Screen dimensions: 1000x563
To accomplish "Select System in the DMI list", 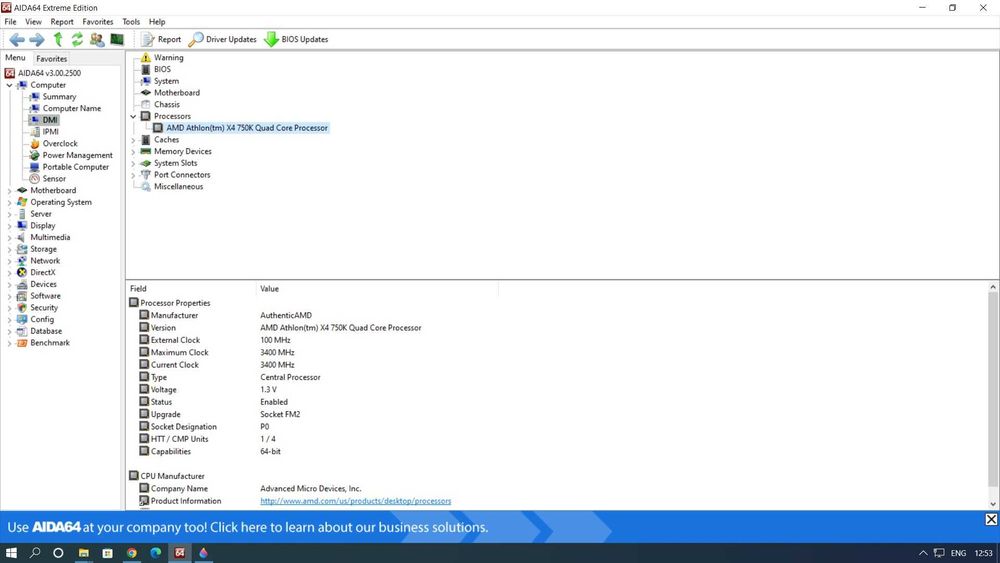I will [166, 81].
